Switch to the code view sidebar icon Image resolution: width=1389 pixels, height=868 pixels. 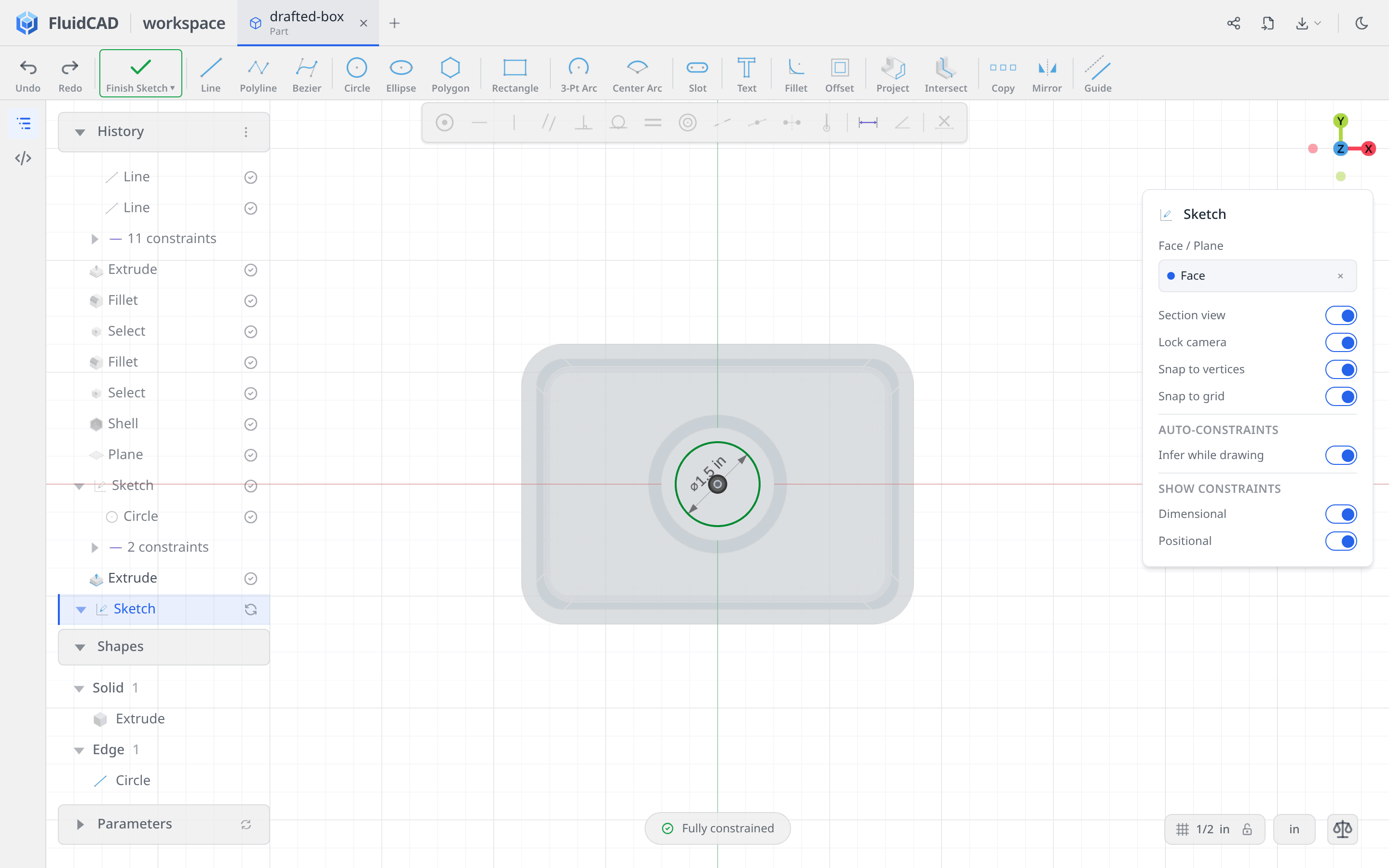tap(24, 158)
